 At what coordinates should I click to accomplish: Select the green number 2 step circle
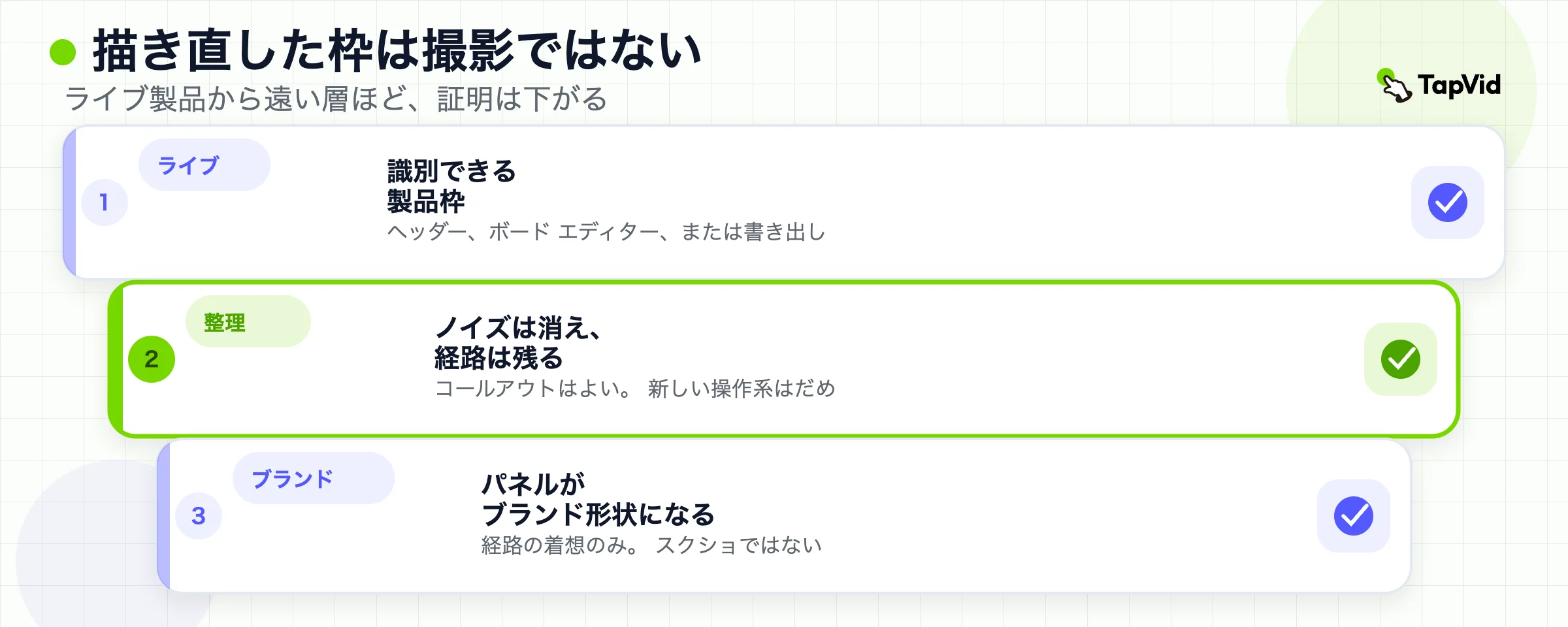[x=152, y=359]
